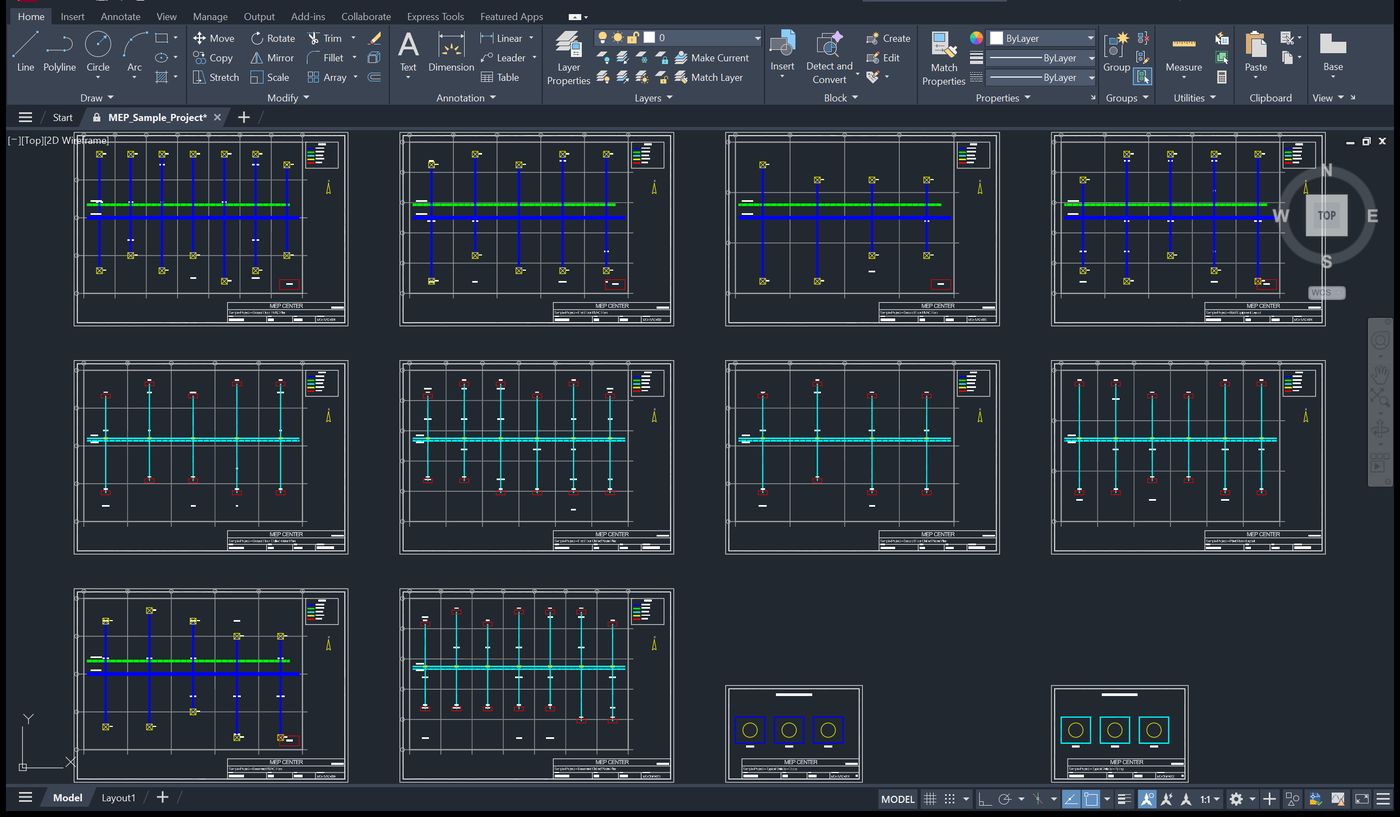Click the Match Layer icon
This screenshot has width=1400, height=817.
pyautogui.click(x=708, y=77)
